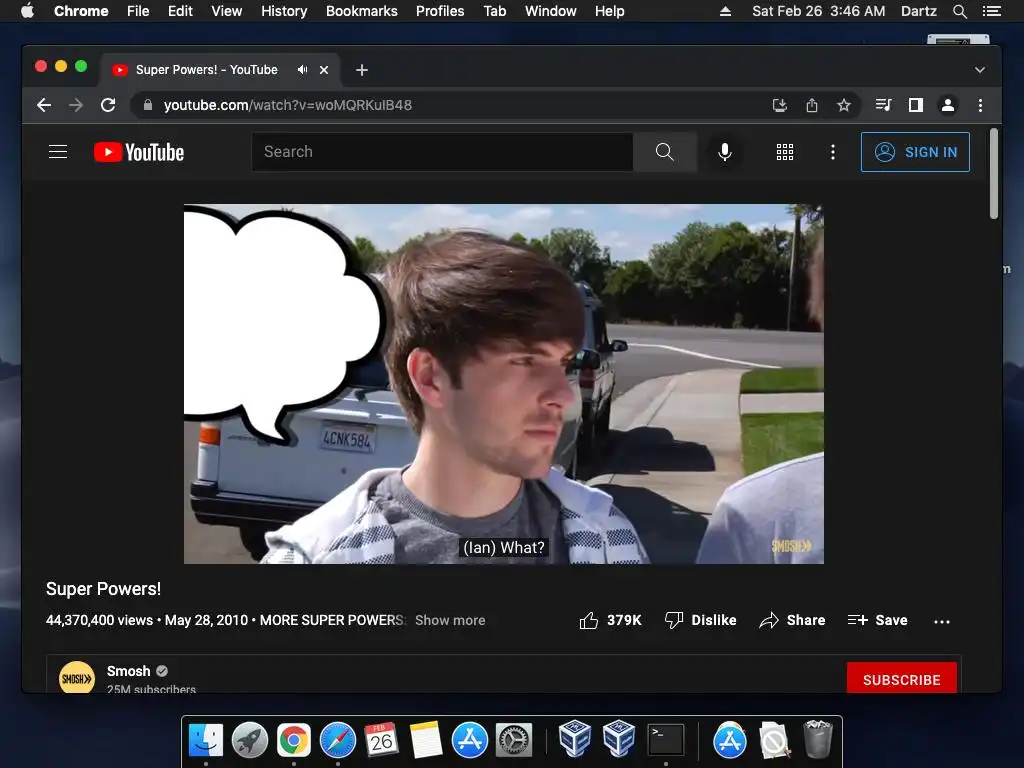This screenshot has height=768, width=1024.
Task: Open the Bookmarks menu
Action: (x=362, y=11)
